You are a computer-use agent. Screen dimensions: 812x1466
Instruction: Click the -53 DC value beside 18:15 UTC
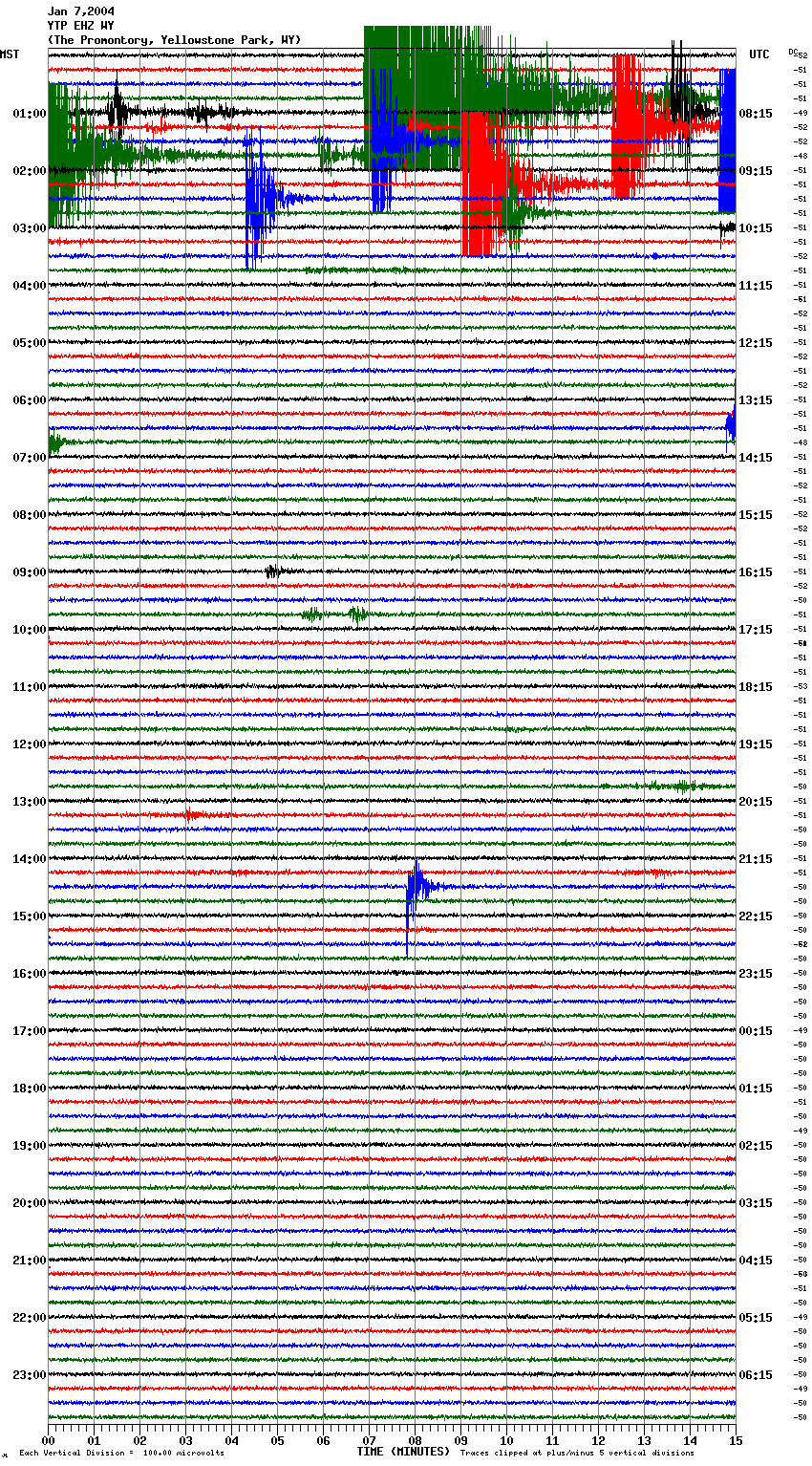pyautogui.click(x=801, y=686)
